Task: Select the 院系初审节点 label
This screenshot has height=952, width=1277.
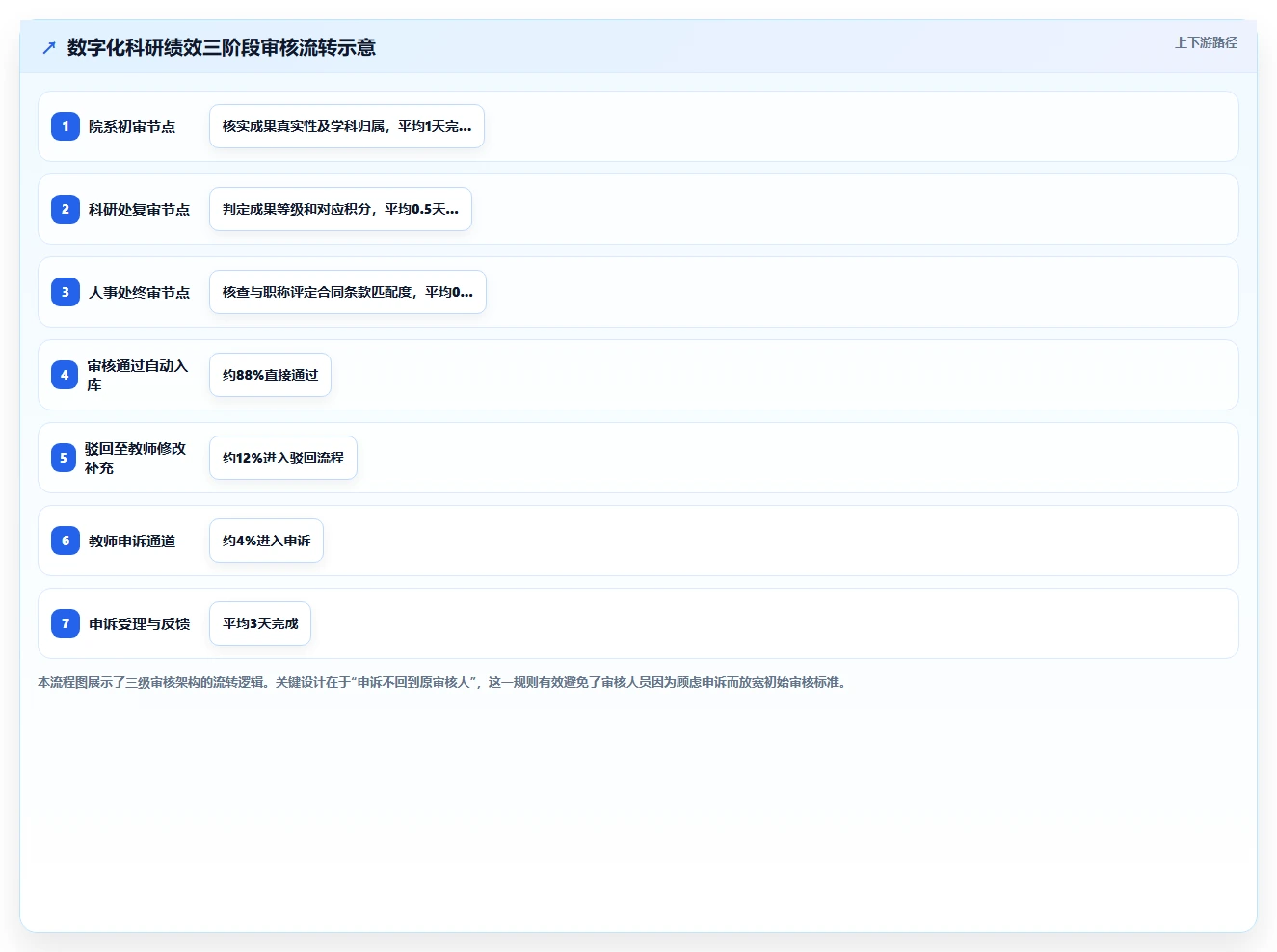Action: click(132, 126)
